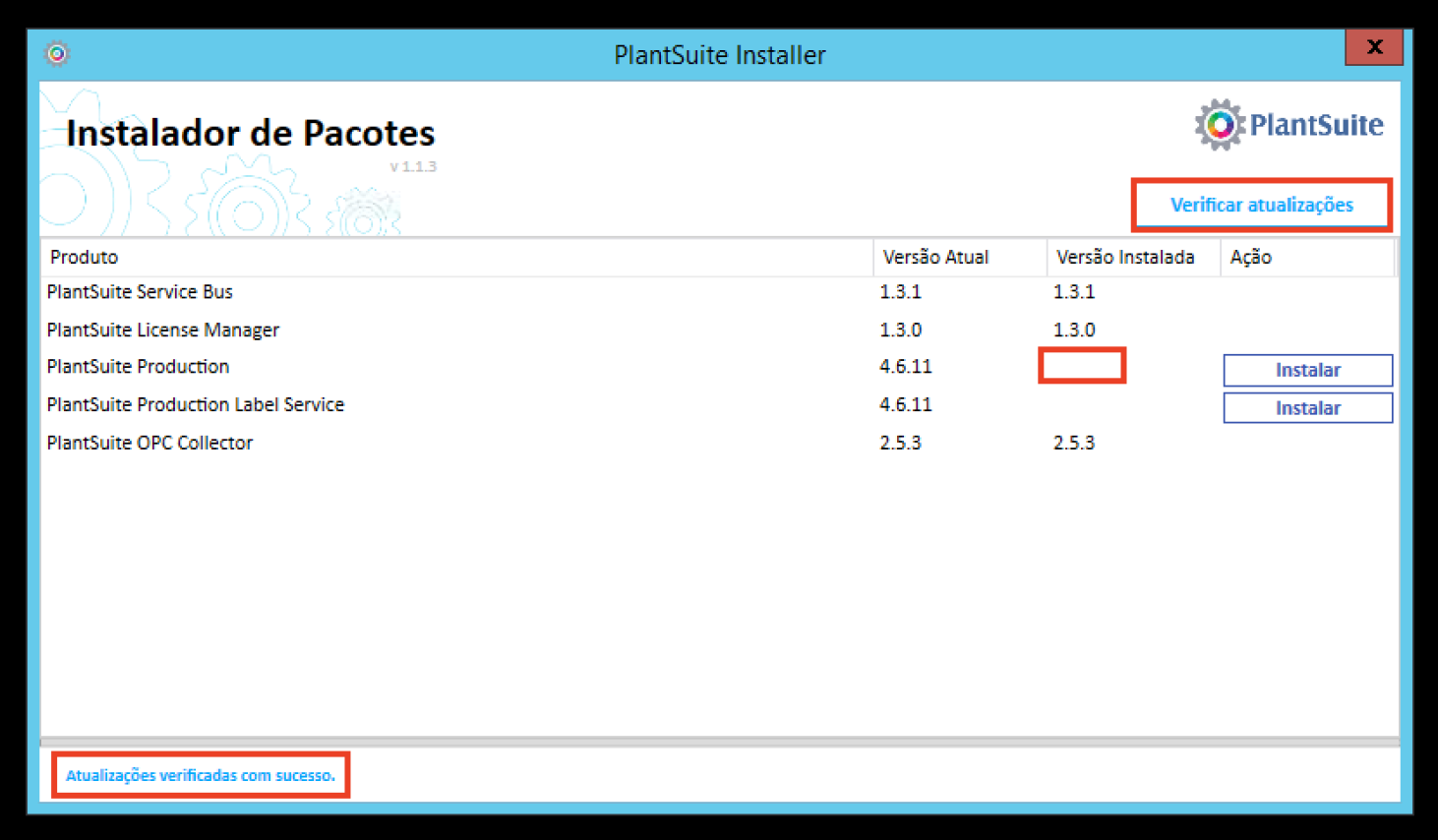Click current version 4.6.11 of Label Service
1438x840 pixels.
point(905,404)
